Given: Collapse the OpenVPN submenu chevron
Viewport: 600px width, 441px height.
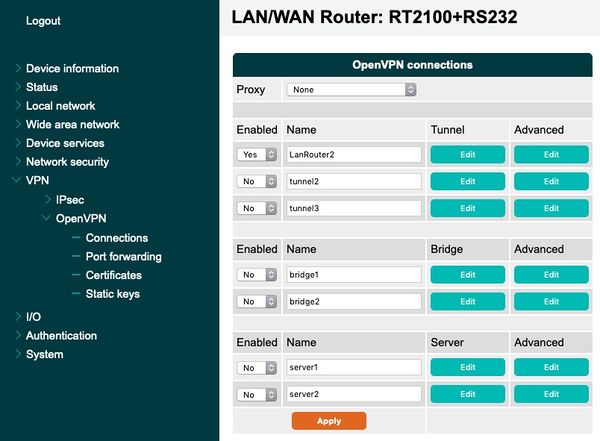Looking at the screenshot, I should [x=47, y=218].
